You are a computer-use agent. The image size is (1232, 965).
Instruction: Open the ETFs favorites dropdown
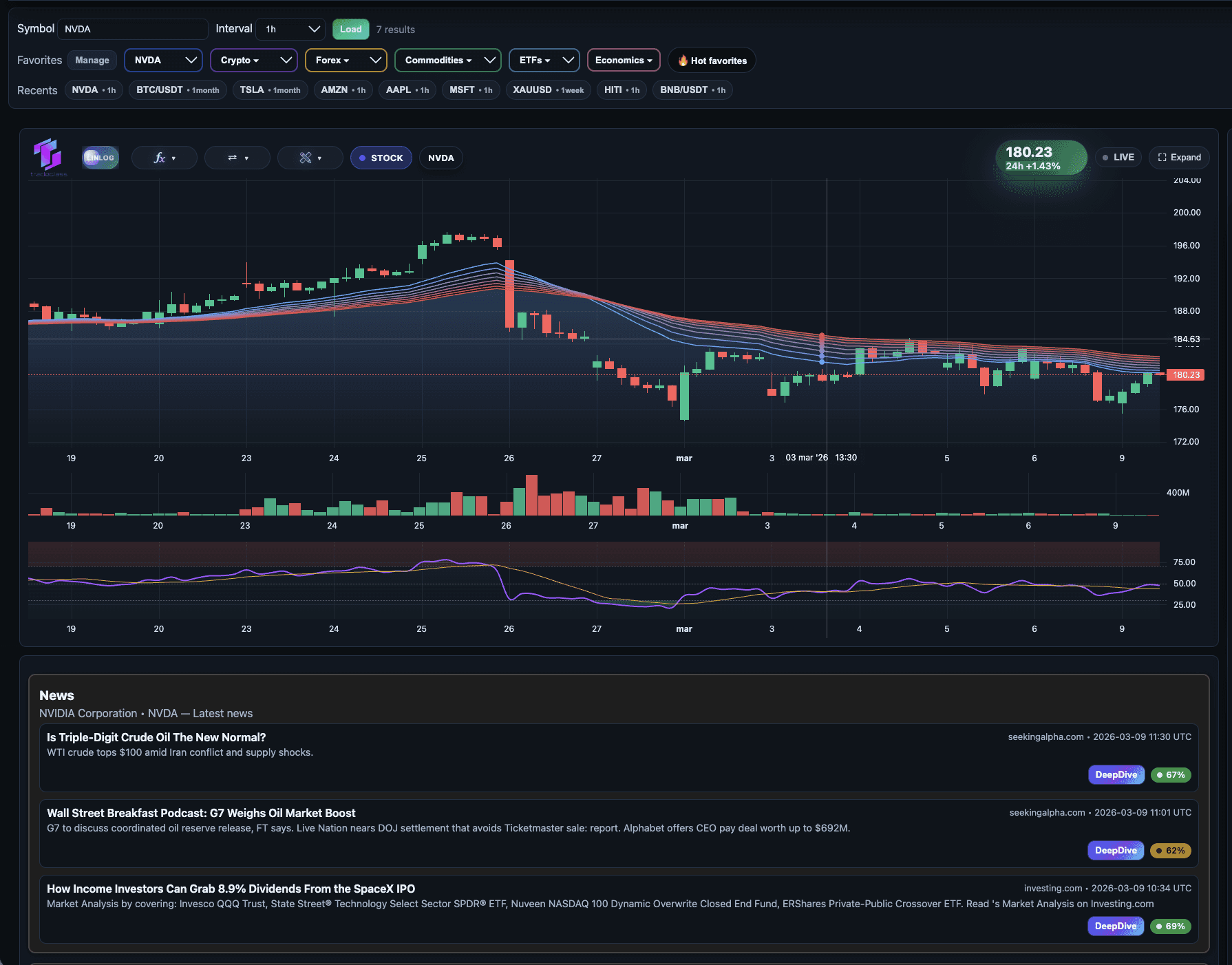coord(544,60)
